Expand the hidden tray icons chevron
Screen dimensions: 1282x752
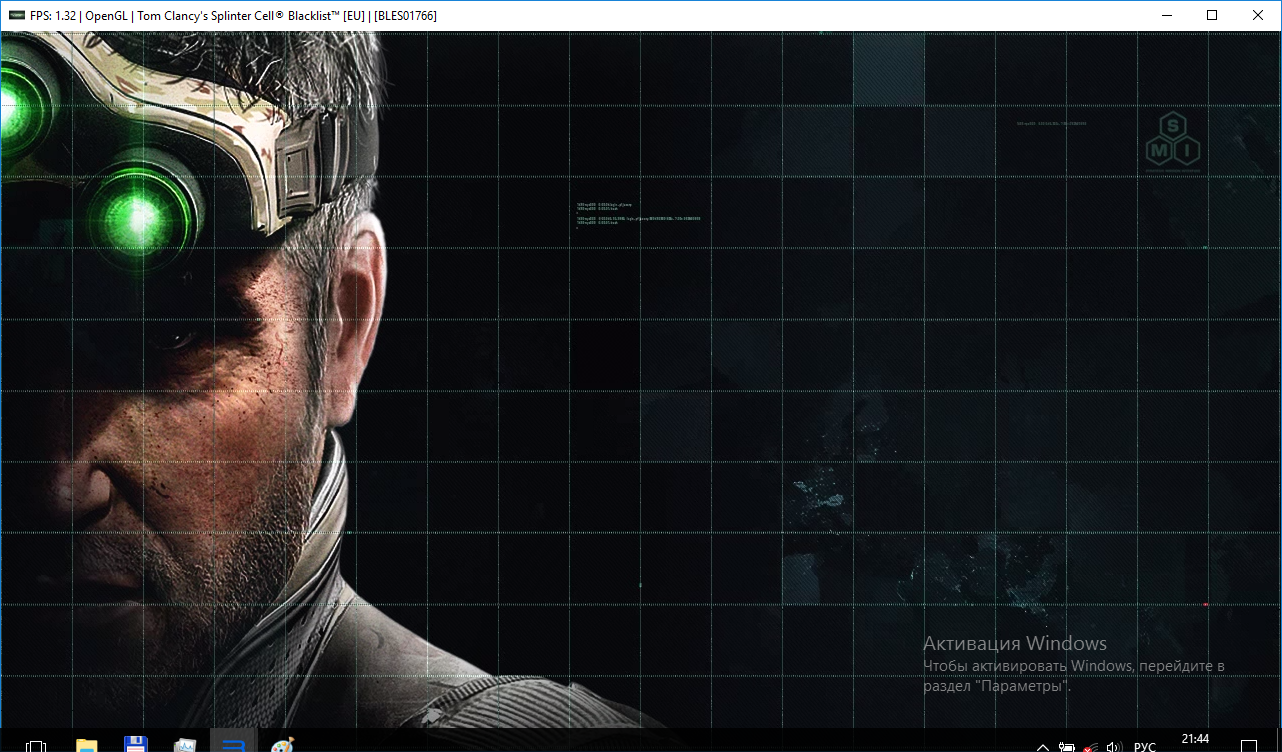point(1043,746)
